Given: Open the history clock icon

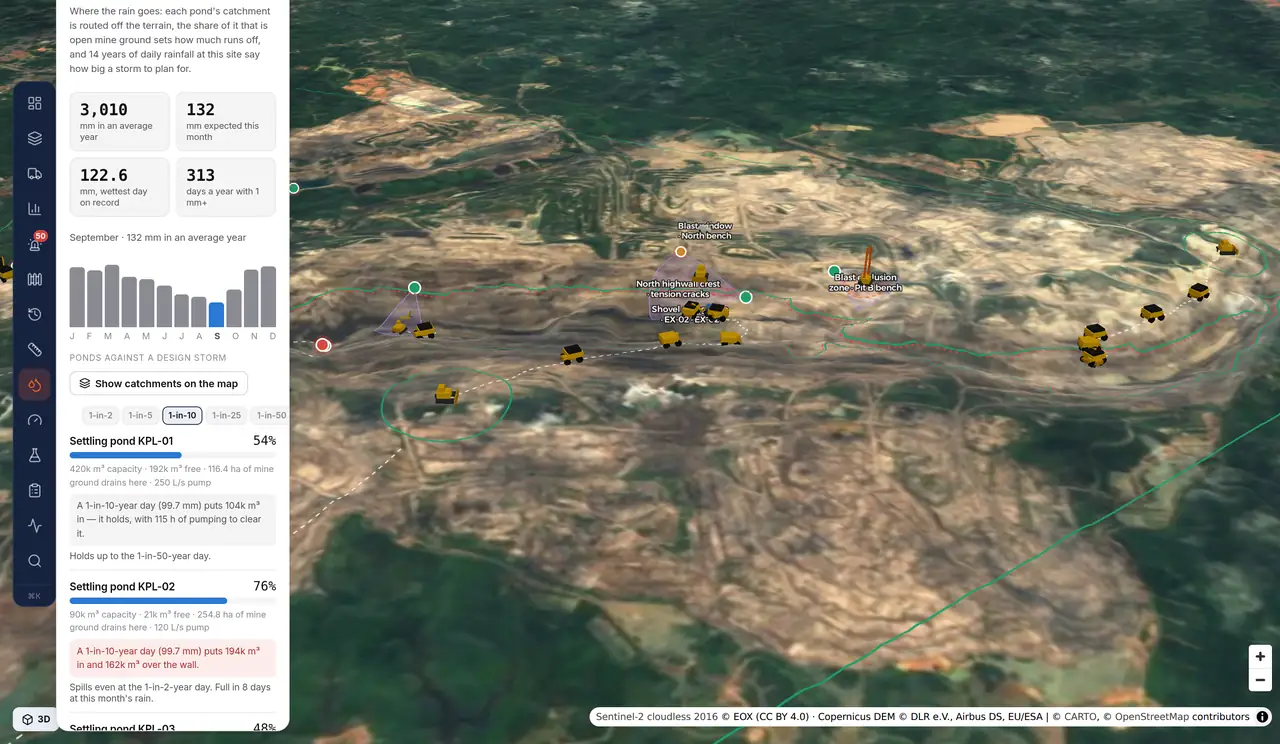Looking at the screenshot, I should [35, 314].
